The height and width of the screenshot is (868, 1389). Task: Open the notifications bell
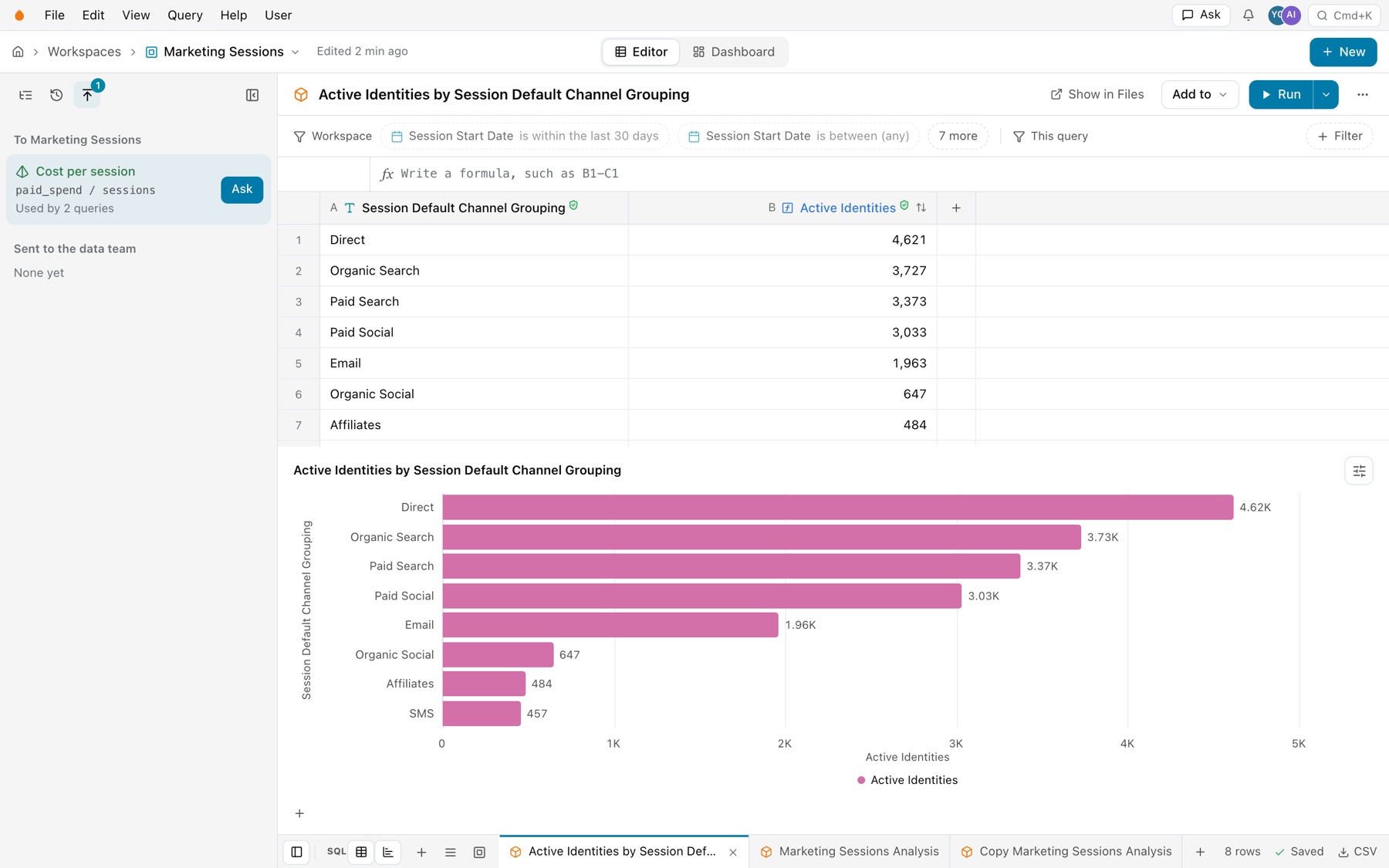click(1248, 15)
